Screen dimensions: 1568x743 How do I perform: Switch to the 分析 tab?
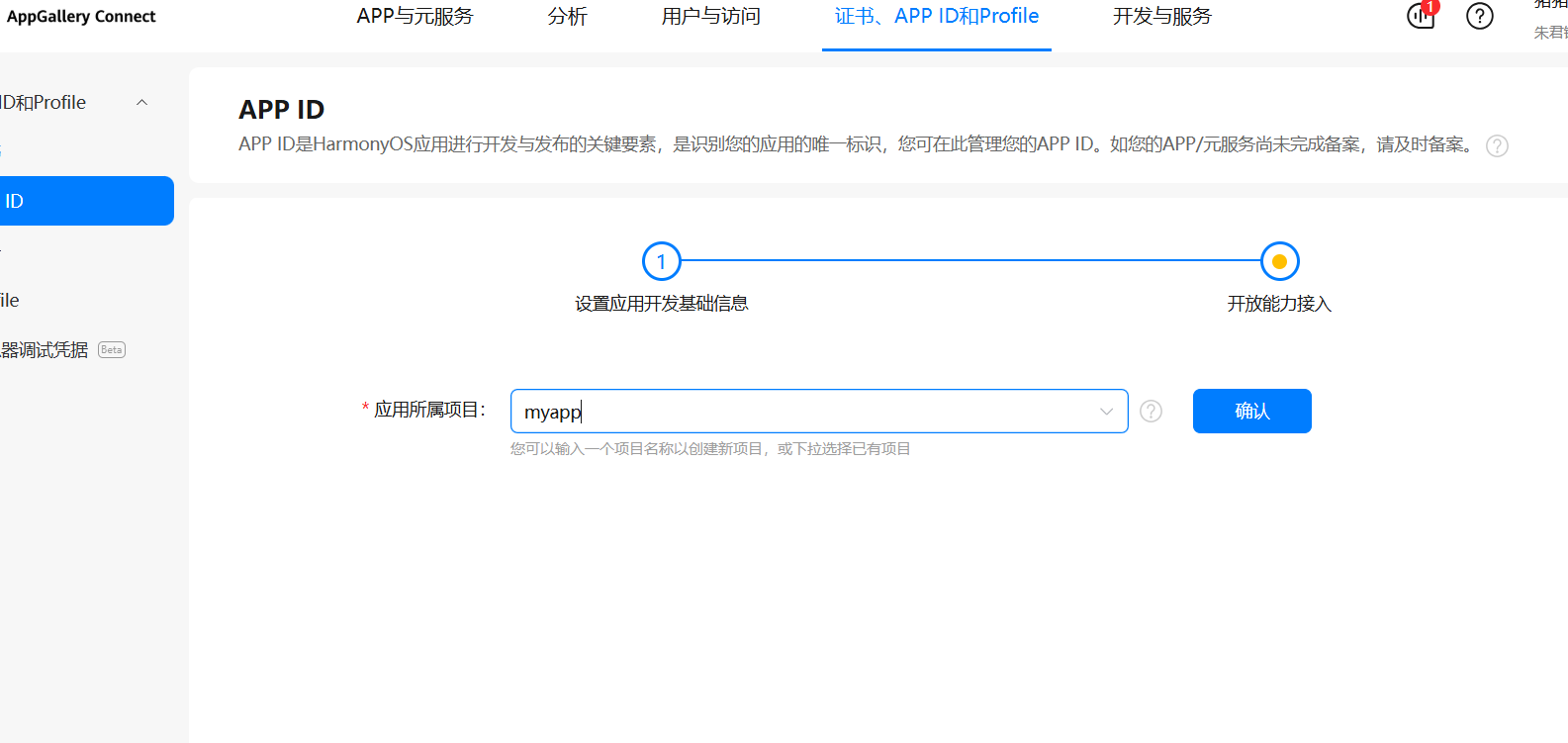[568, 16]
